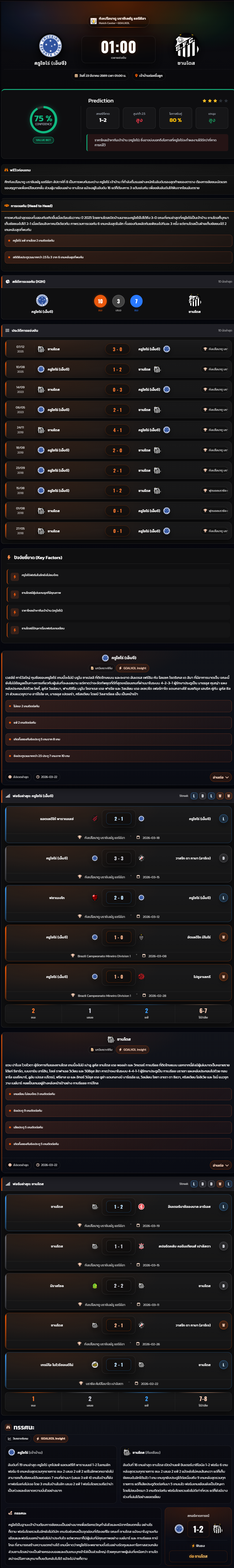Click the Match Center league badge icon at top
Viewport: 234px width, 1568px height.
click(93, 21)
